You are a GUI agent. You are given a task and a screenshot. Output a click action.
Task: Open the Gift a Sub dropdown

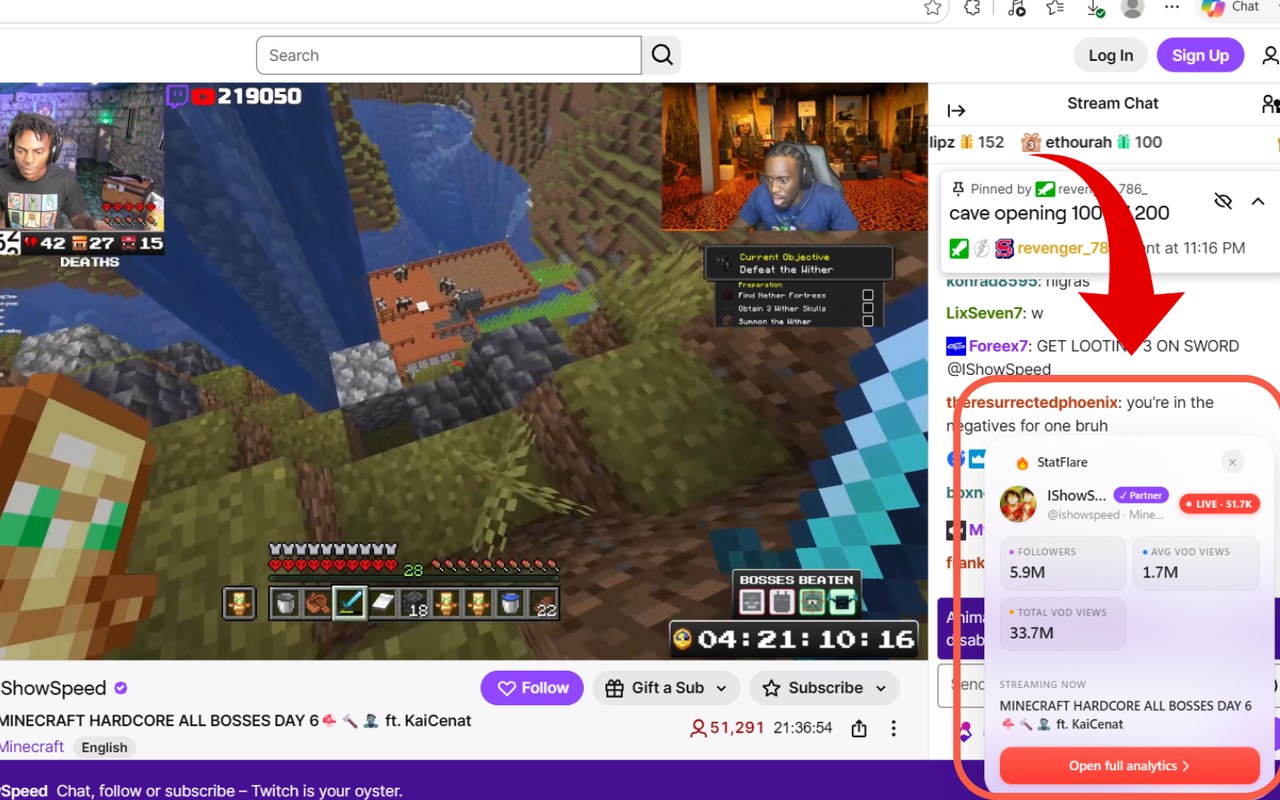click(x=666, y=688)
